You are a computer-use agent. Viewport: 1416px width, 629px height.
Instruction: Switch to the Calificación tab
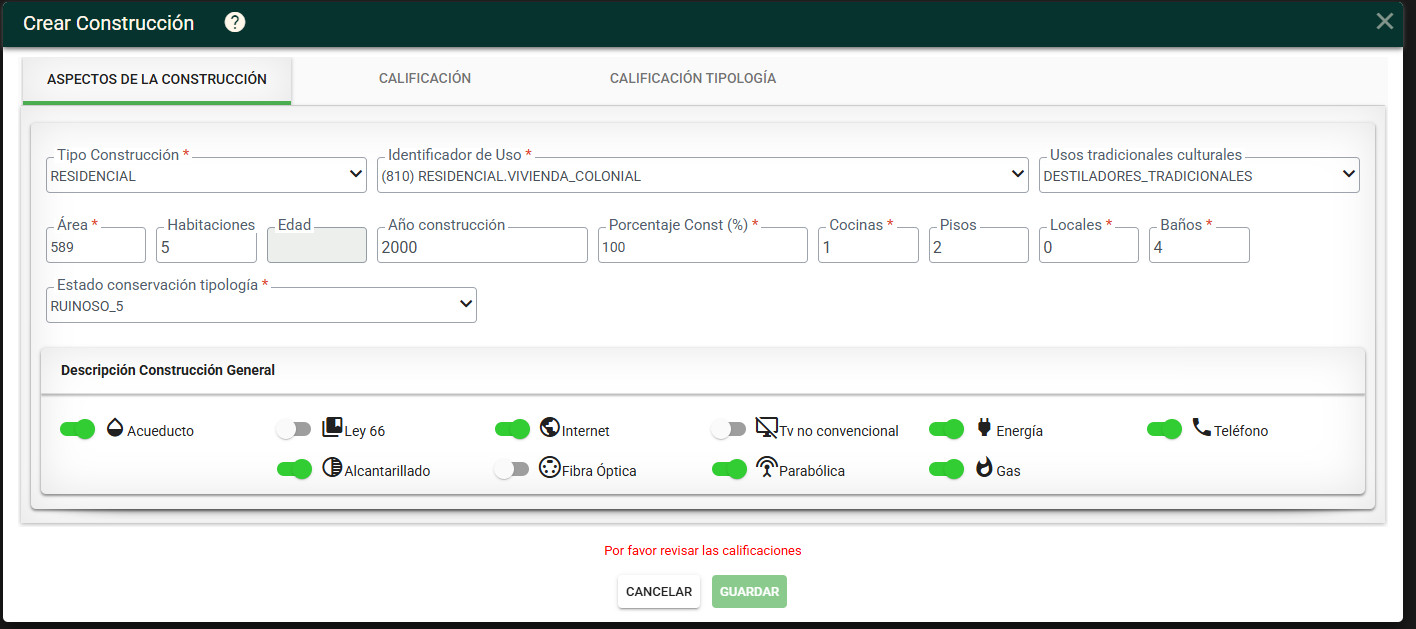coord(425,78)
